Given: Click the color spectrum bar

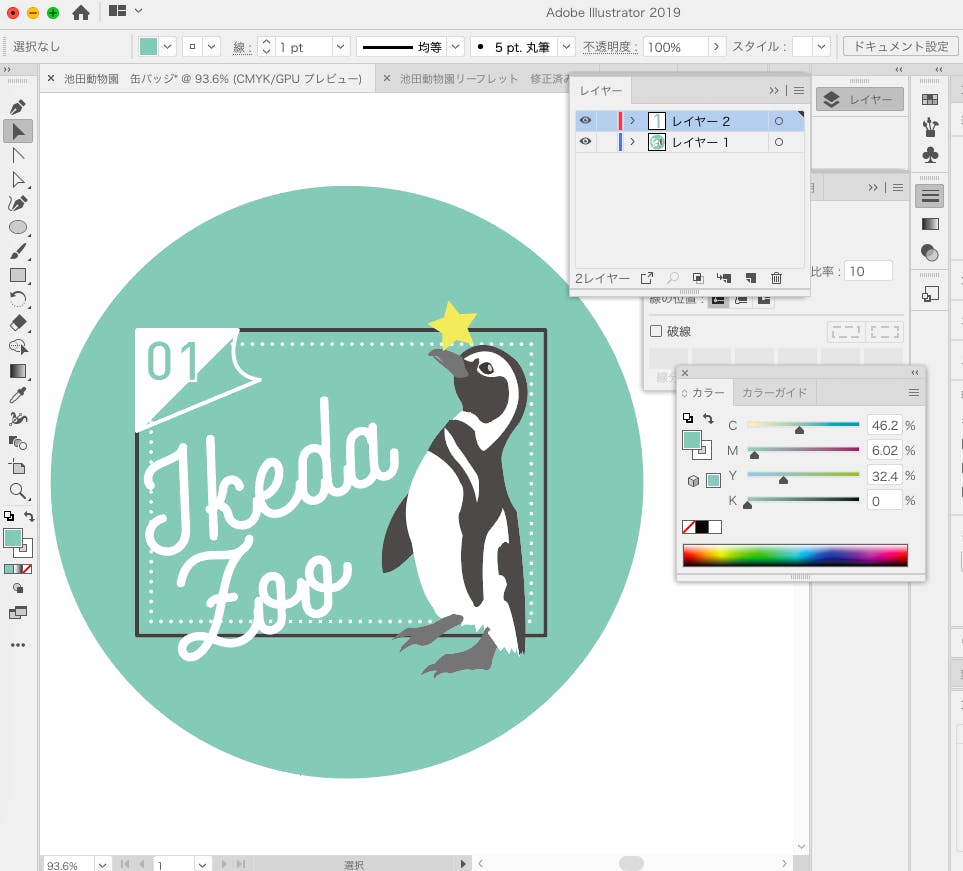Looking at the screenshot, I should tap(794, 556).
